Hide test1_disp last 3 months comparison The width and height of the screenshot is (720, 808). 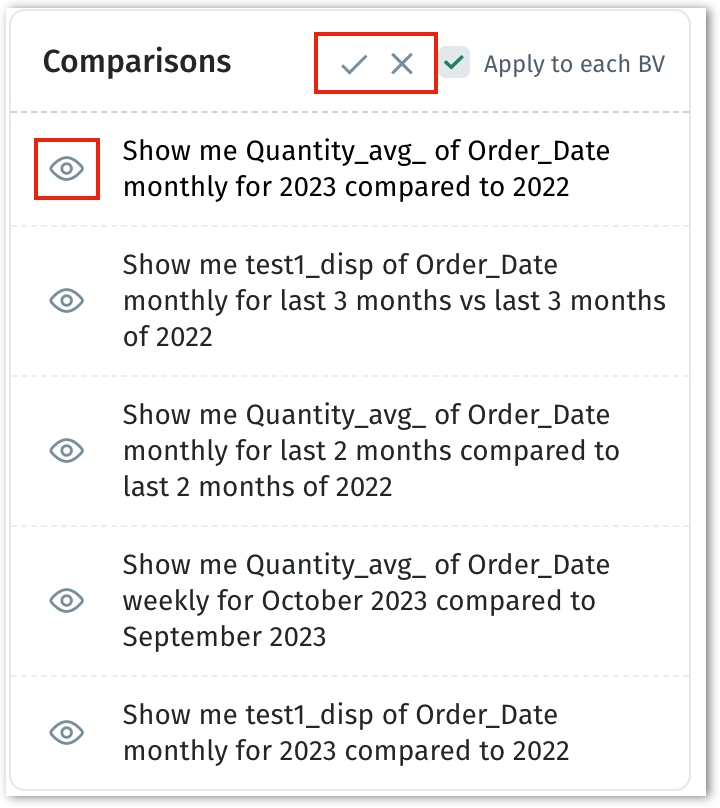[x=67, y=300]
